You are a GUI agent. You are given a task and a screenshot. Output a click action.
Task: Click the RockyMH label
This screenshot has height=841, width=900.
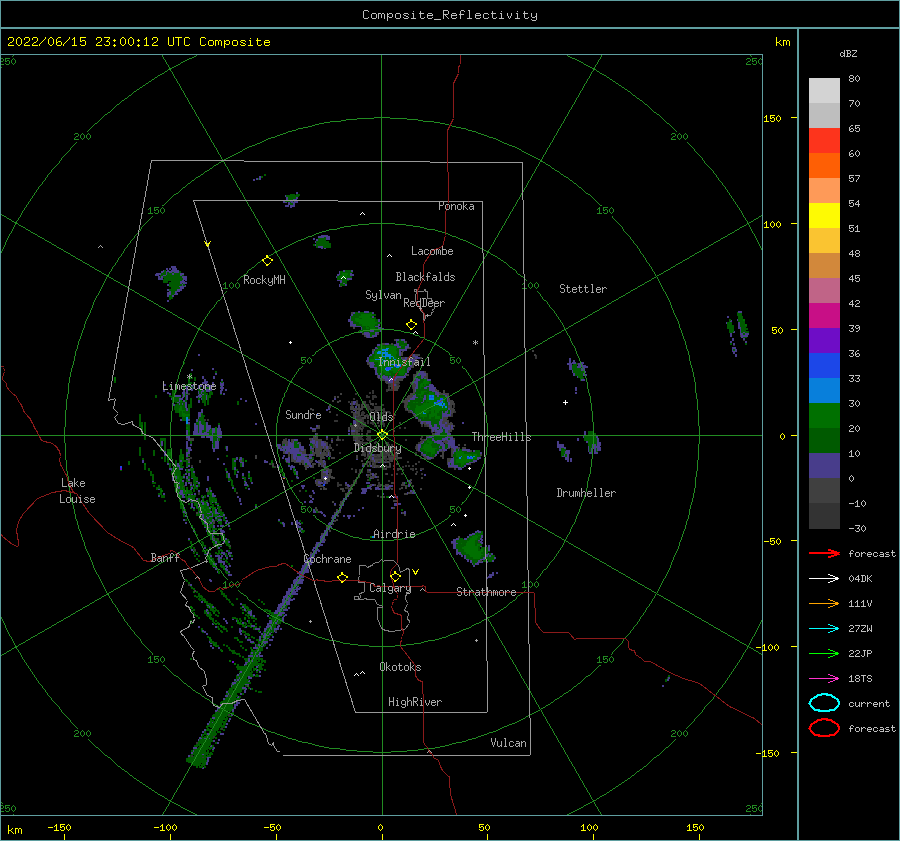[264, 280]
